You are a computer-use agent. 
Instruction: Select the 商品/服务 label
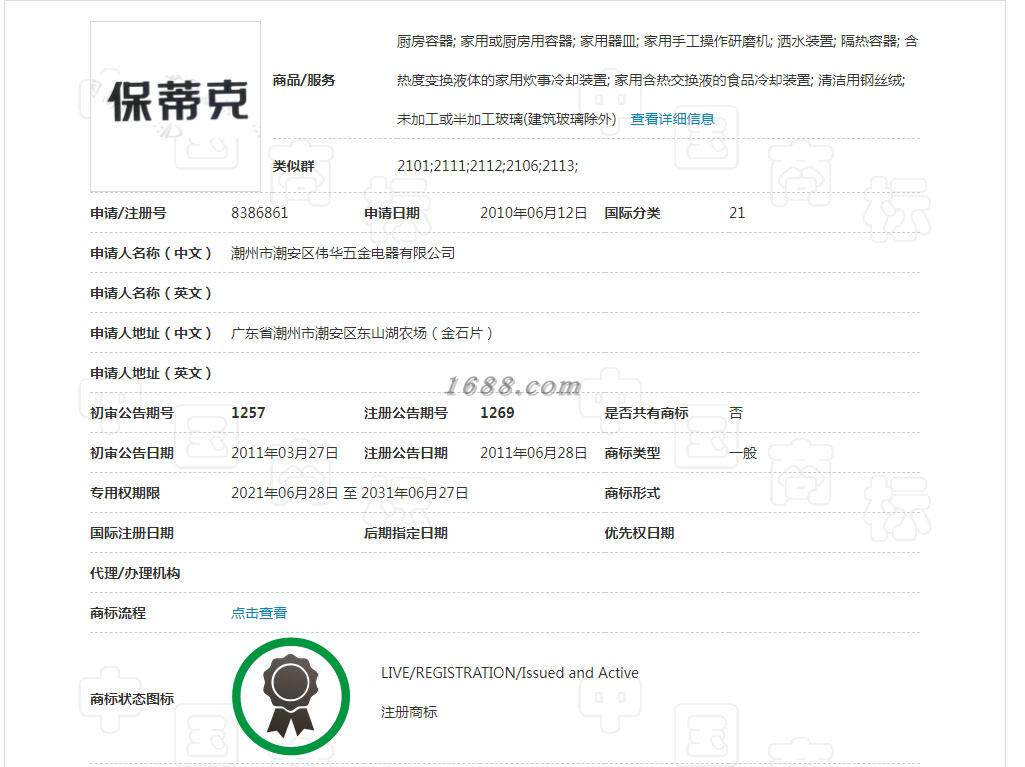coord(304,80)
